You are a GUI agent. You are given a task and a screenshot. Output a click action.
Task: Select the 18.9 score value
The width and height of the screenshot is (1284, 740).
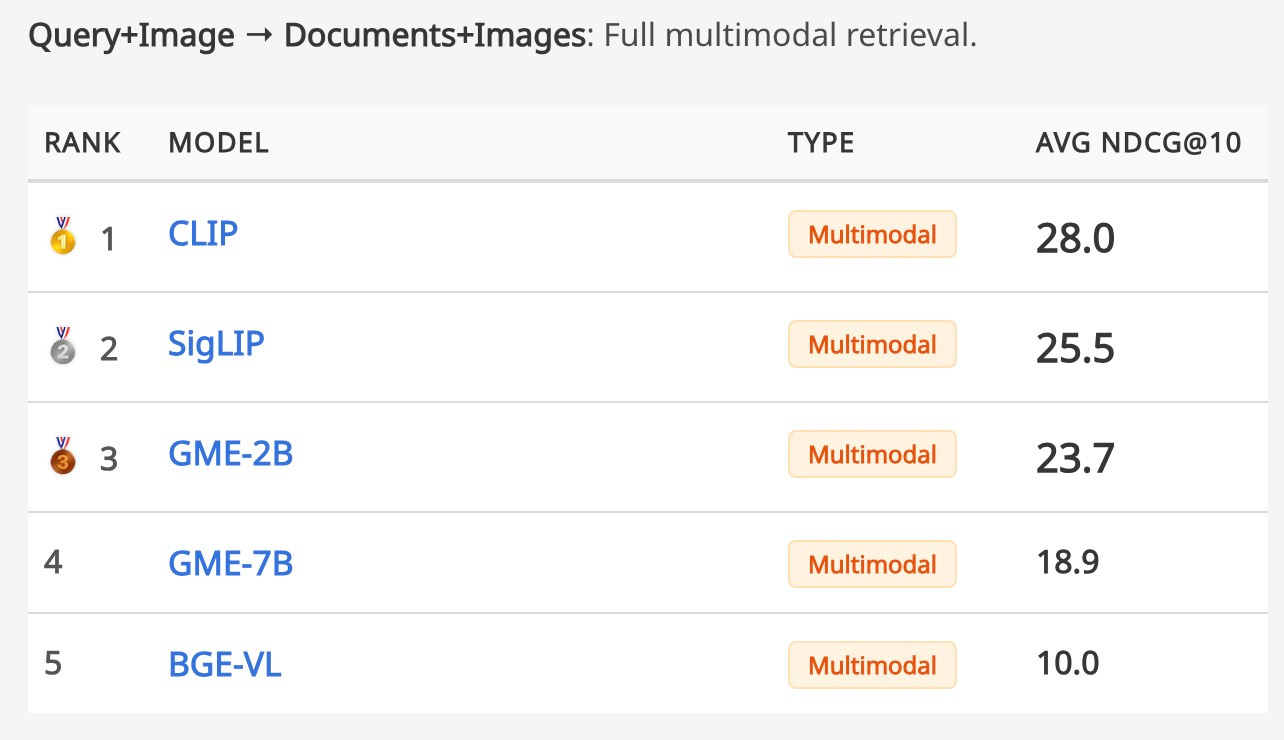(x=1067, y=563)
